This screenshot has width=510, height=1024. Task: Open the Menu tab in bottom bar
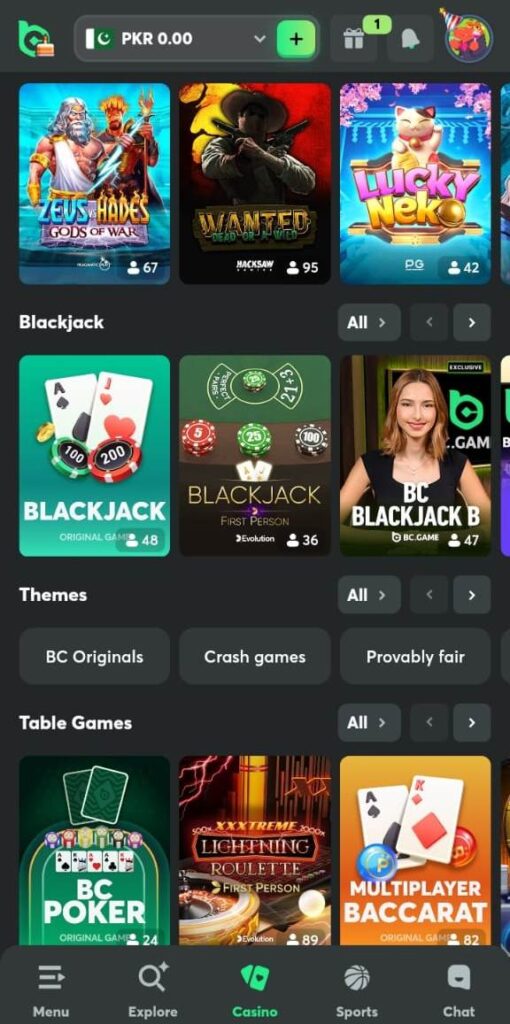pos(51,990)
